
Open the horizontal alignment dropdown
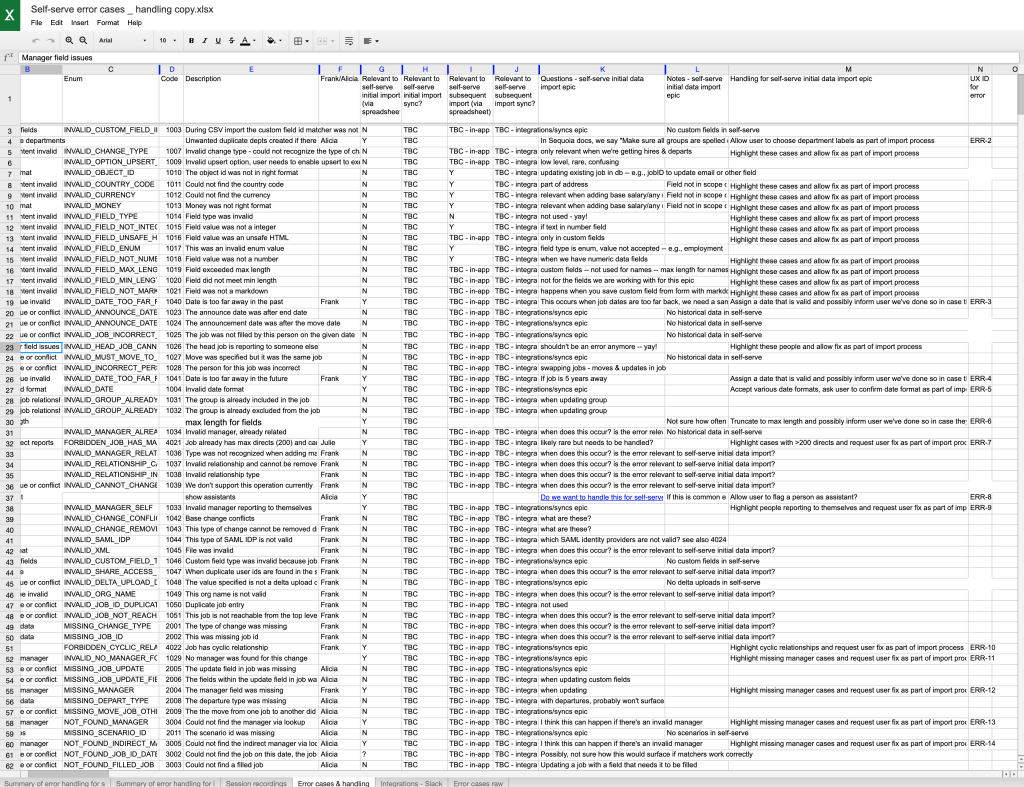tap(375, 41)
